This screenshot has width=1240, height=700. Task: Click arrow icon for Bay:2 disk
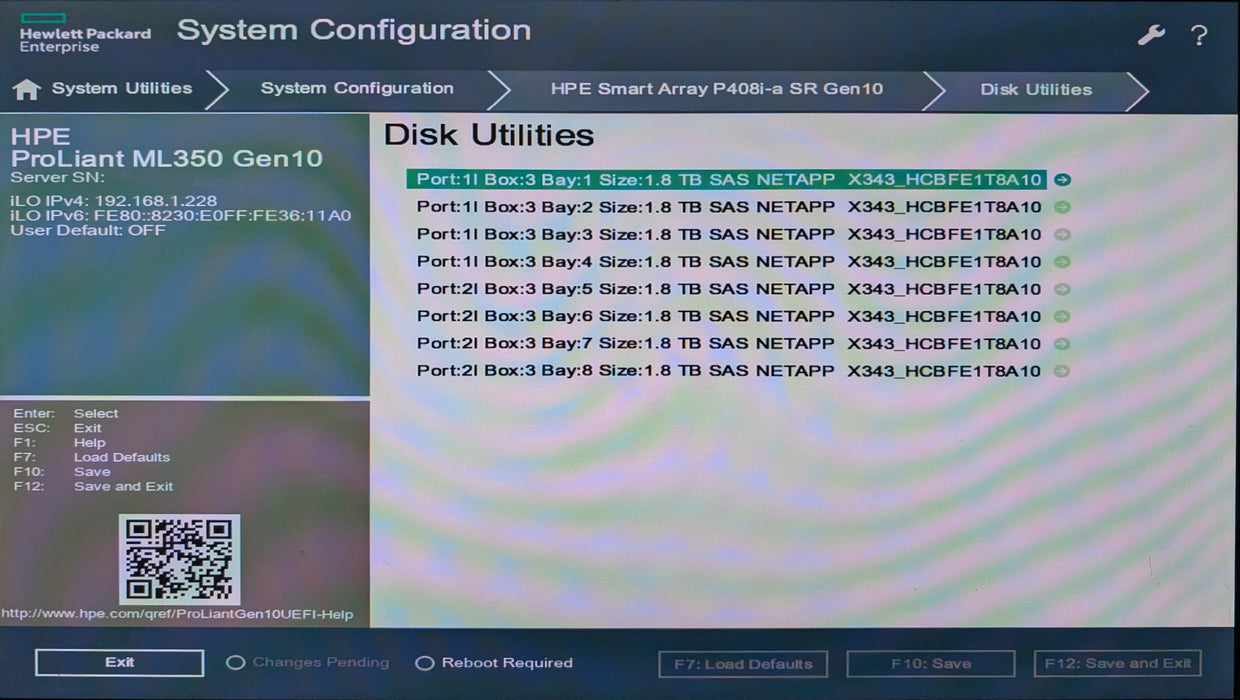click(x=1062, y=207)
